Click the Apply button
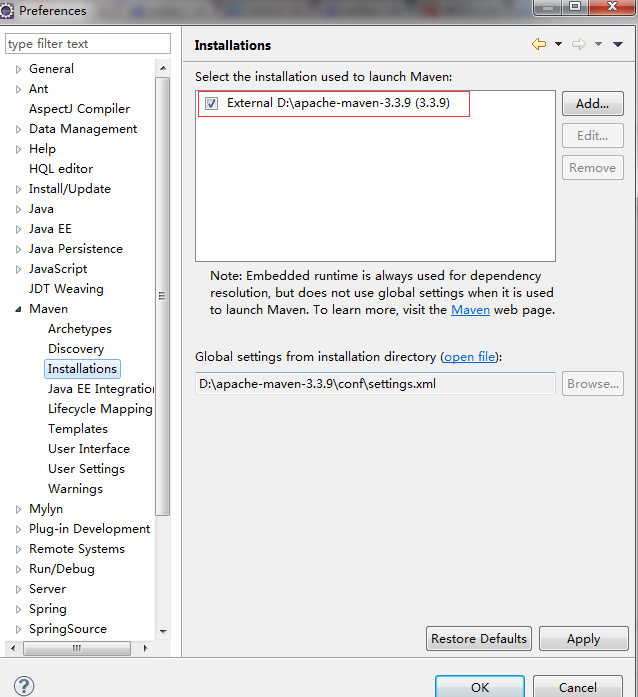Screen dimensions: 638x697 (584, 639)
